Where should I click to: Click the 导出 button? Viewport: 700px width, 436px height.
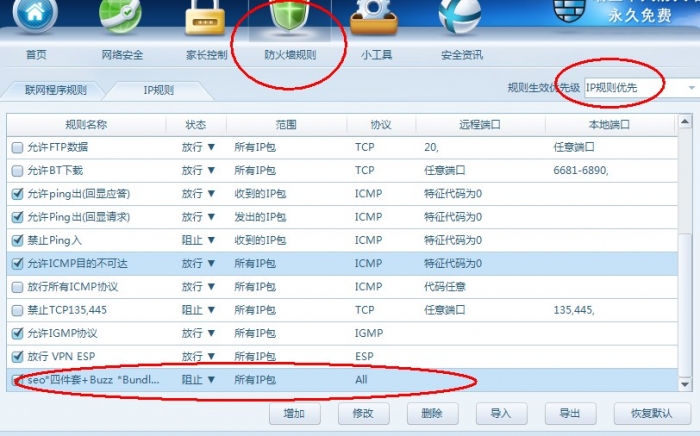[x=570, y=414]
